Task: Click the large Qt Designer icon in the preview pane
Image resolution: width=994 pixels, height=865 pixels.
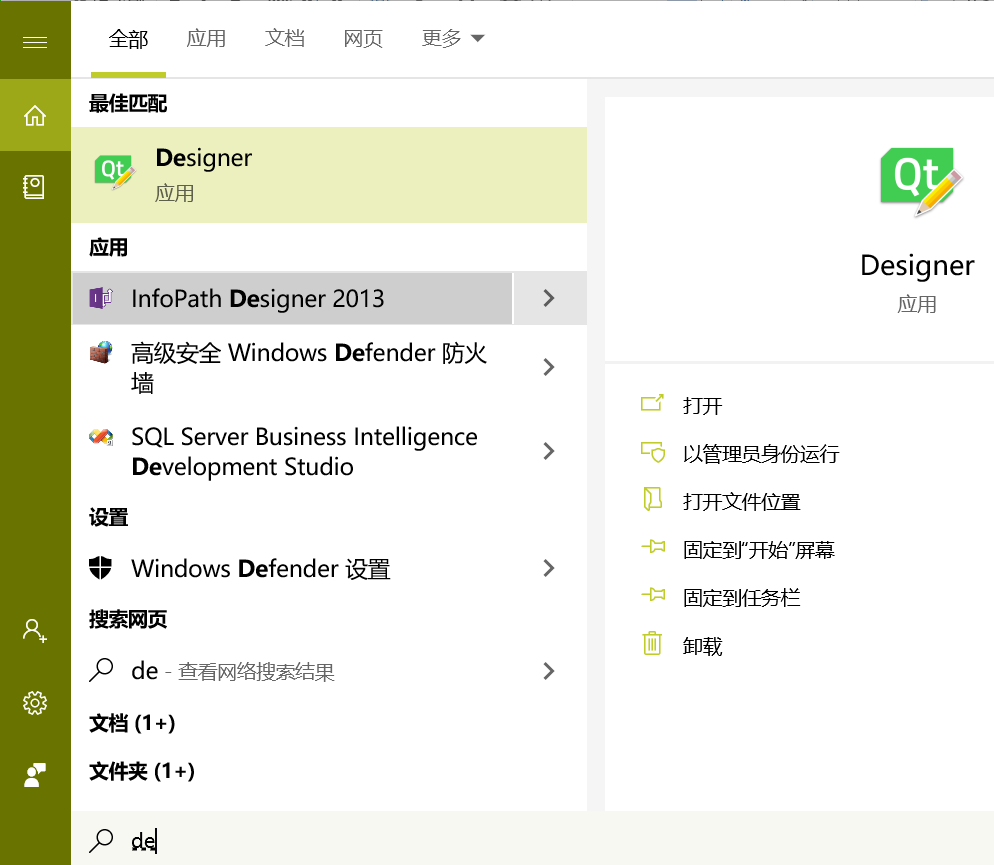Action: click(921, 182)
